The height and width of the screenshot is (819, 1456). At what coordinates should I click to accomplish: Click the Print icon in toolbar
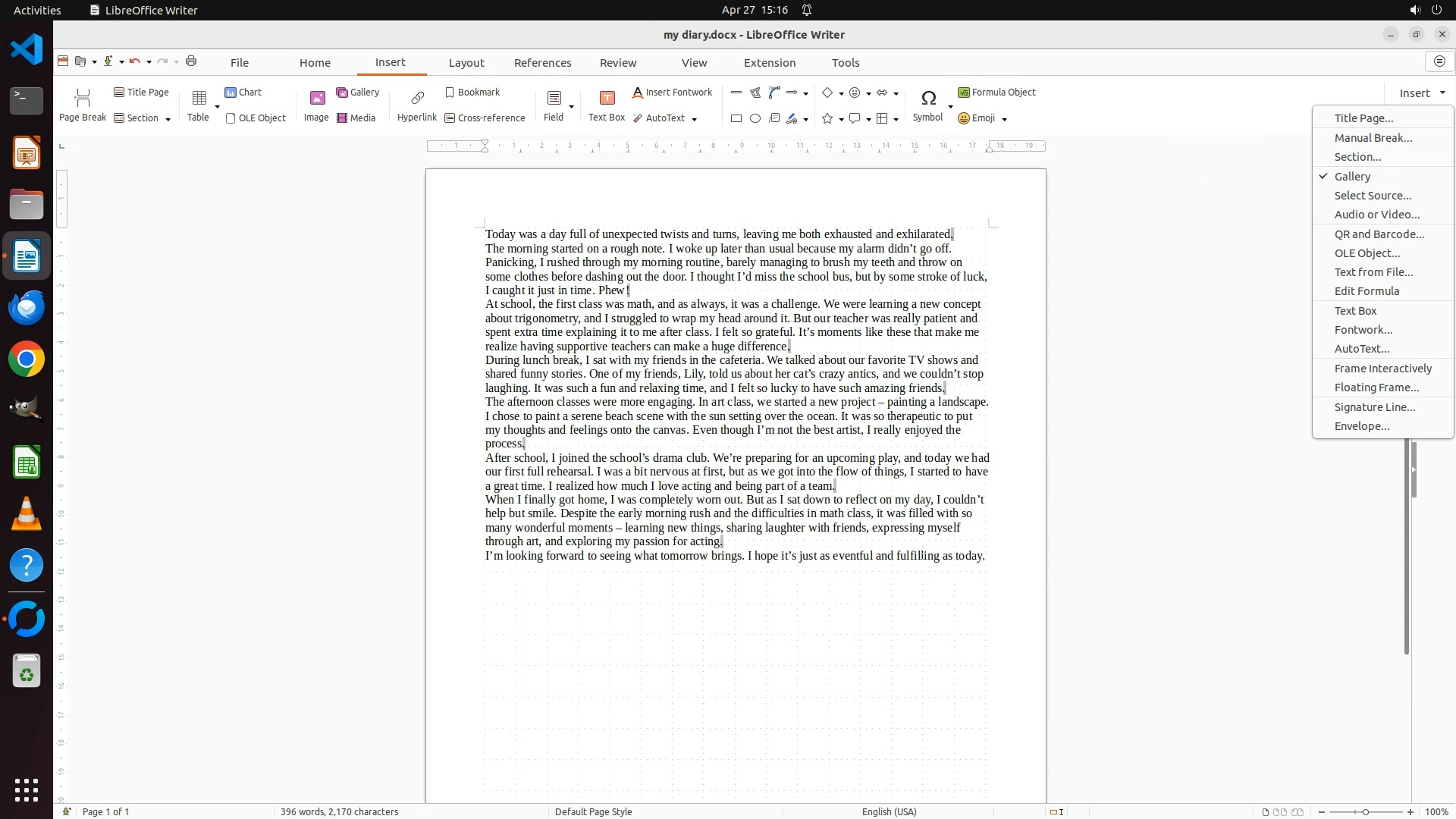click(x=191, y=61)
